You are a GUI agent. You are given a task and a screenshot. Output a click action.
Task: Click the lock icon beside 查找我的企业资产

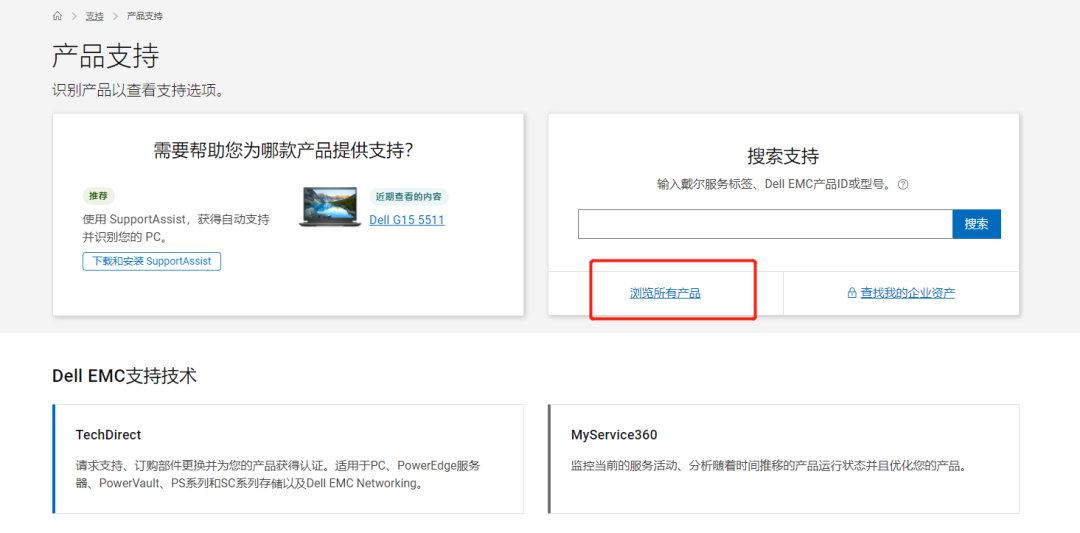click(x=852, y=293)
